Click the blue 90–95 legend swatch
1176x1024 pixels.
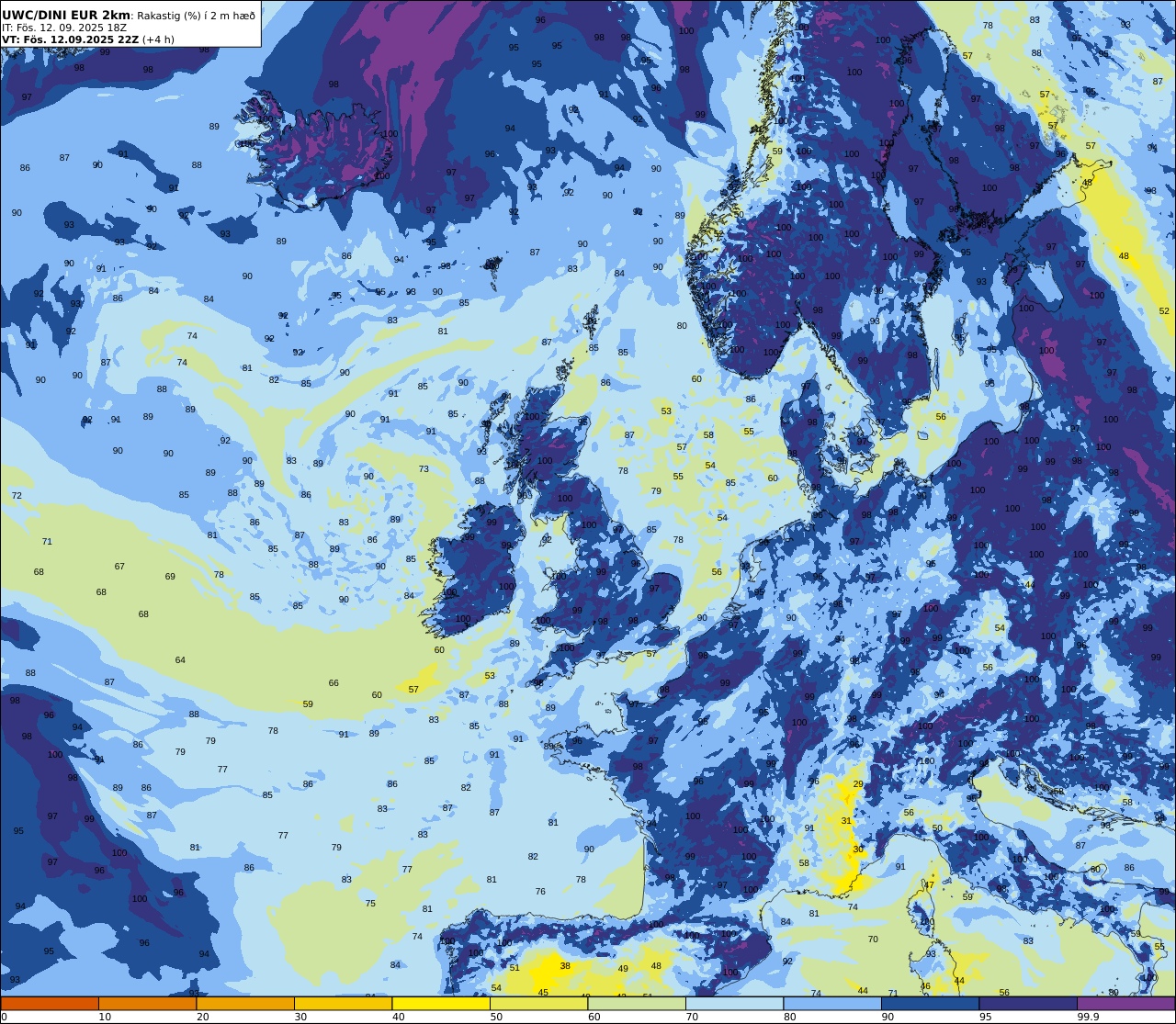(930, 1003)
